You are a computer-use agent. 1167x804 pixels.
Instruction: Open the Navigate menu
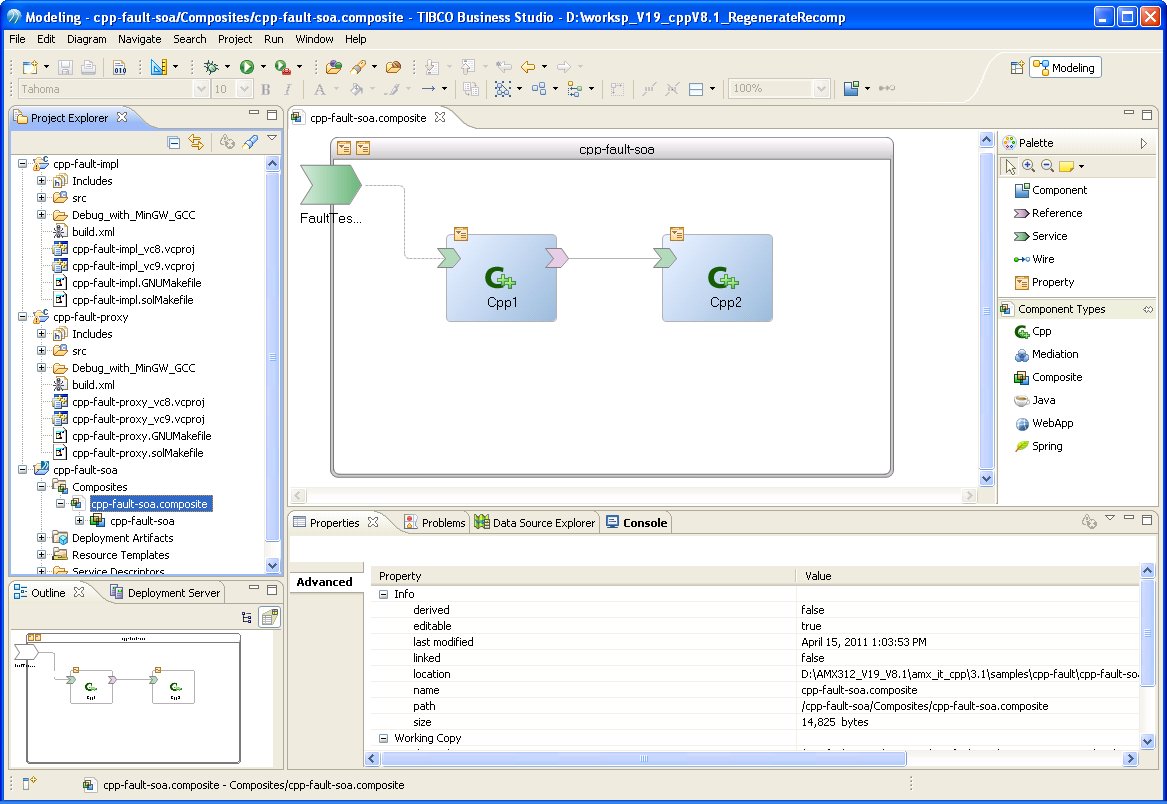[x=139, y=39]
